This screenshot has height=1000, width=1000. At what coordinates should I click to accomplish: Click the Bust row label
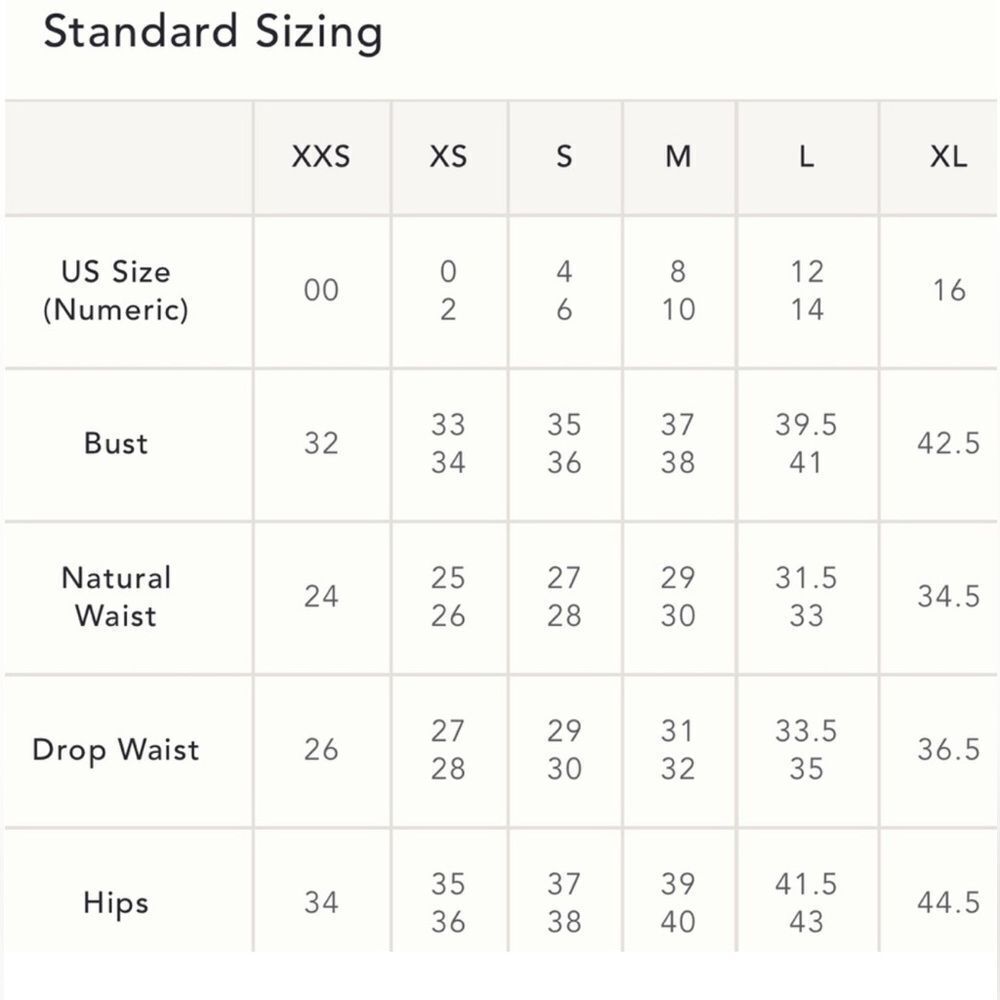point(116,443)
